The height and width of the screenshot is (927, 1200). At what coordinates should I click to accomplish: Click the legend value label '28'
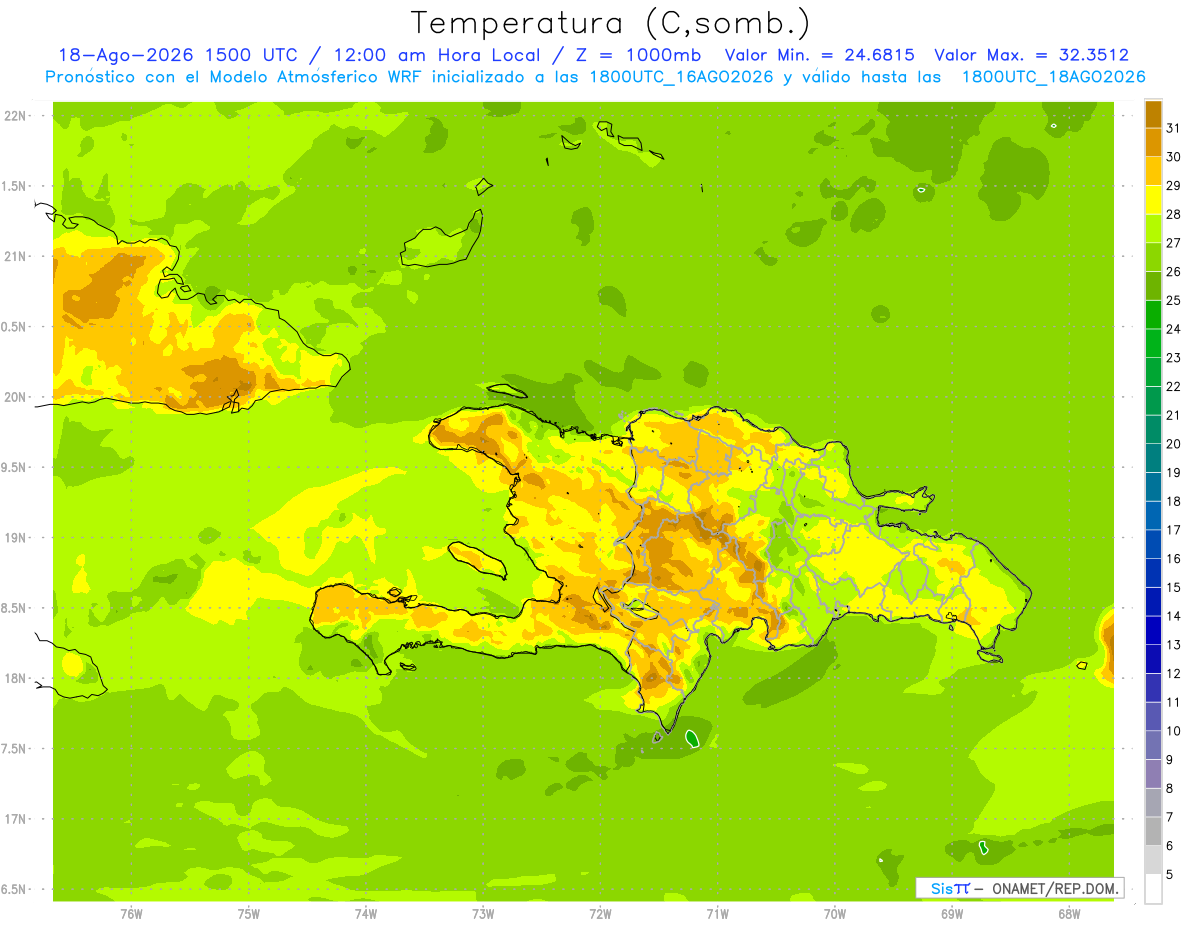(x=1173, y=214)
